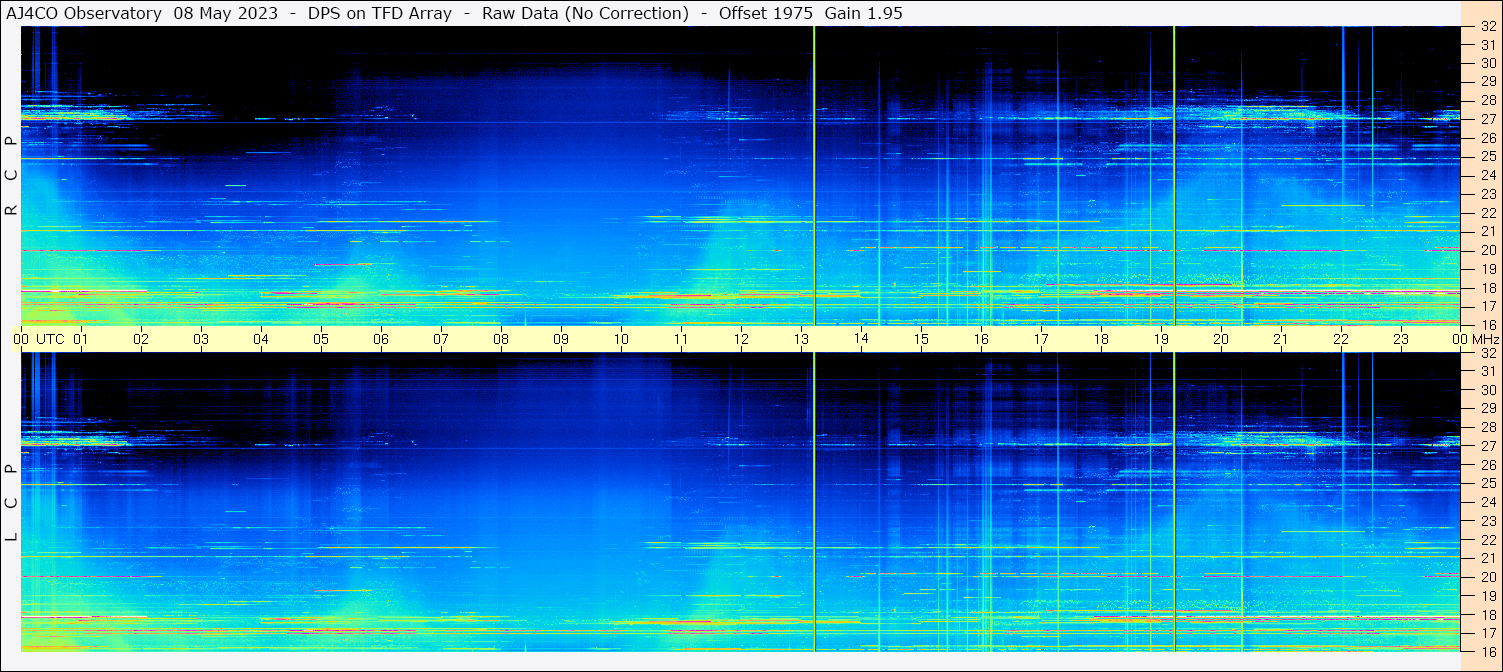Image resolution: width=1503 pixels, height=672 pixels.
Task: Select hour 06 on the UTC time axis
Action: 381,339
